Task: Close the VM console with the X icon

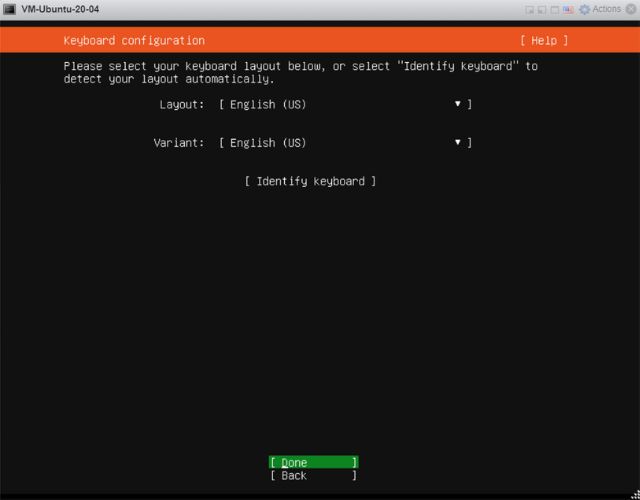Action: [x=631, y=9]
